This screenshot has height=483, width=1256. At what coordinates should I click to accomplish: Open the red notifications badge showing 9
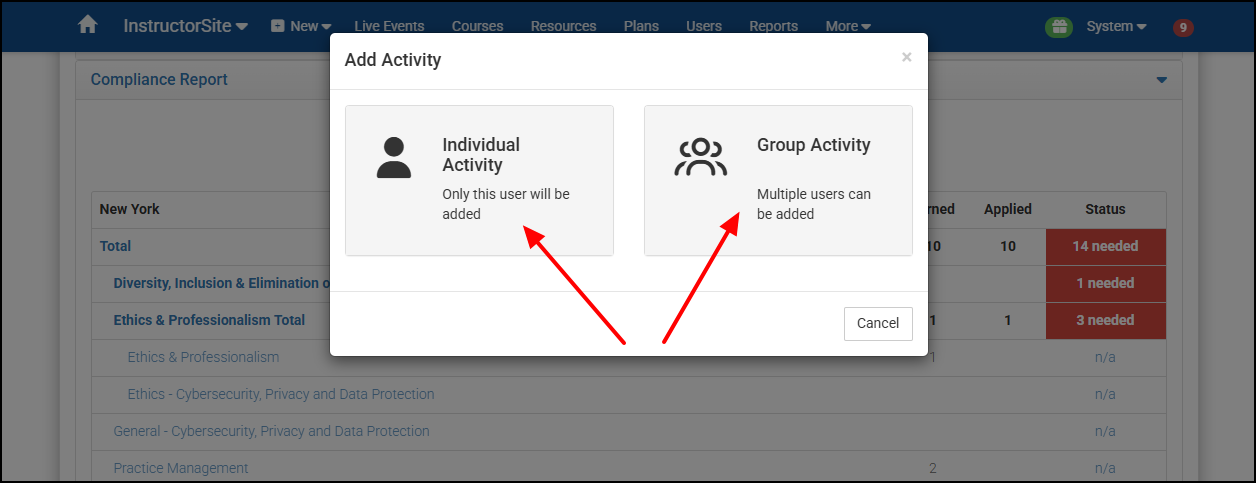[x=1183, y=27]
